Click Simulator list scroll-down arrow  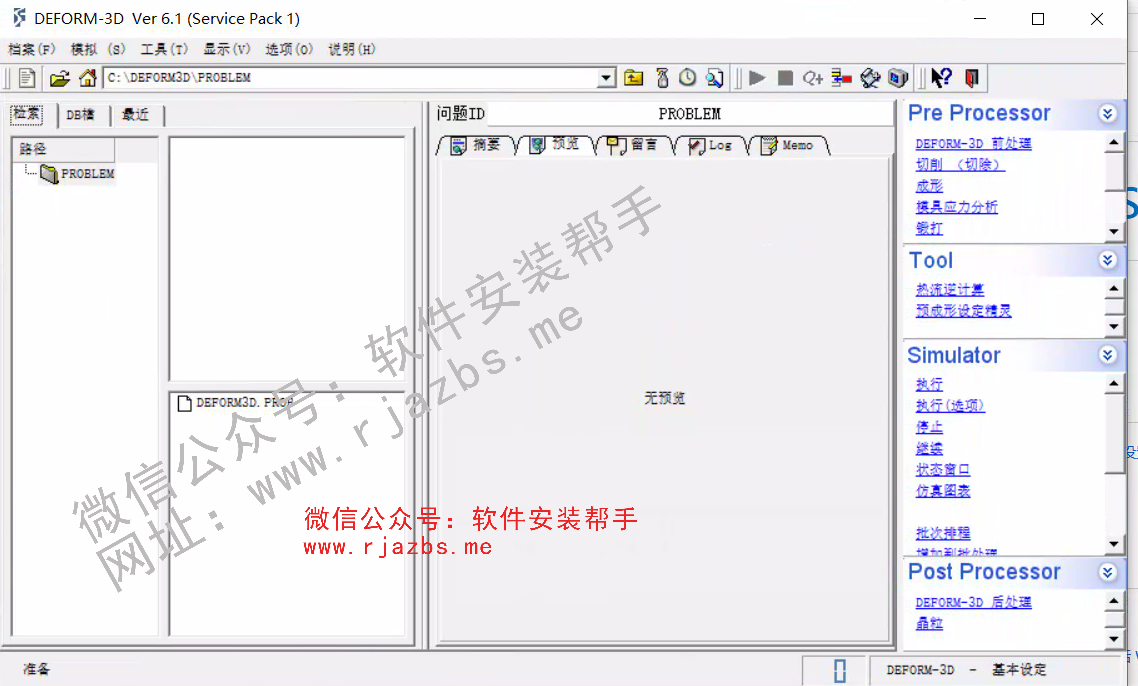[x=1114, y=544]
